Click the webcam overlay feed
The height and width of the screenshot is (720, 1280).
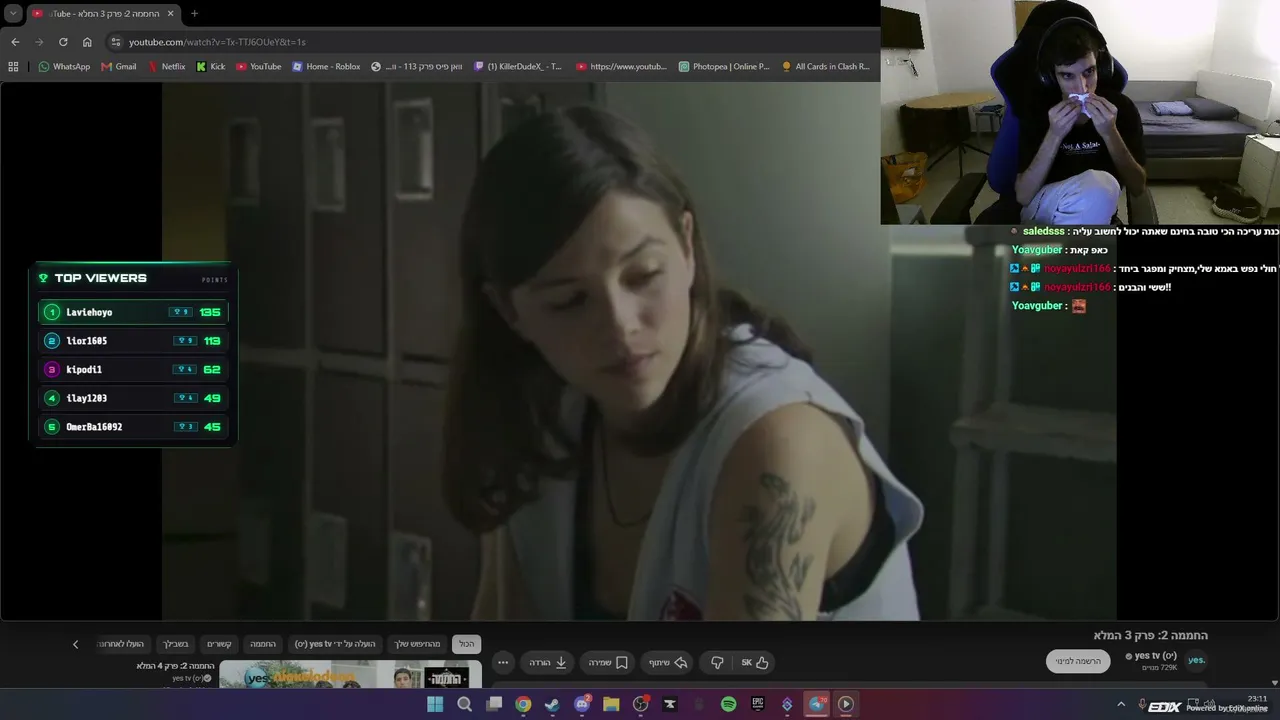click(1080, 112)
